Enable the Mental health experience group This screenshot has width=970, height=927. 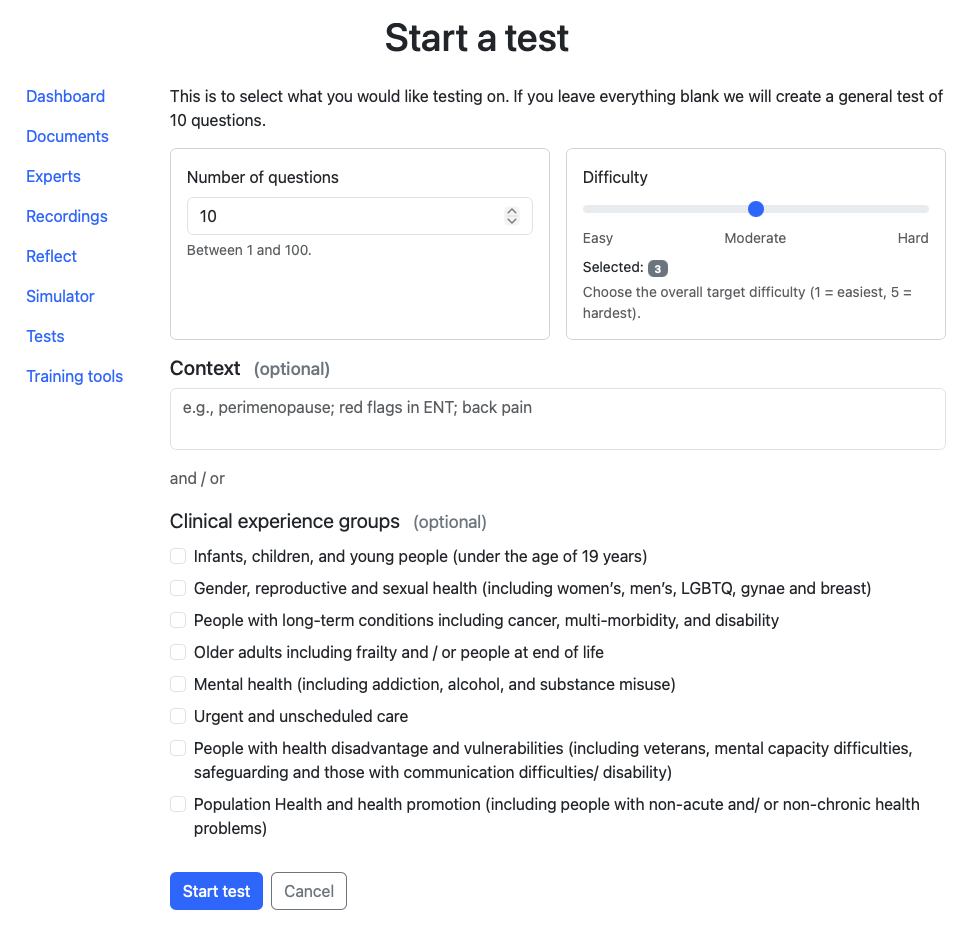click(x=177, y=684)
